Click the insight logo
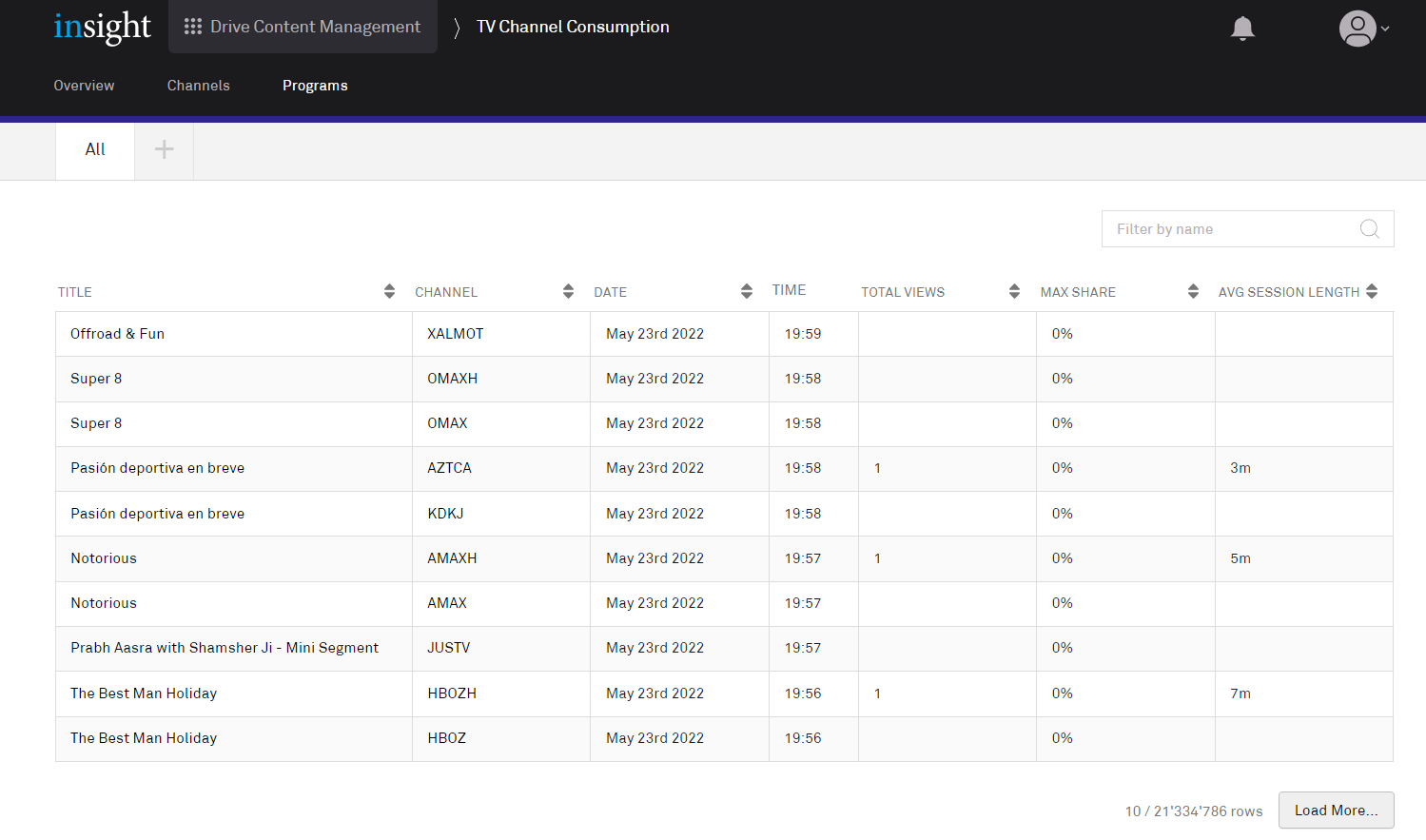 pos(102,28)
